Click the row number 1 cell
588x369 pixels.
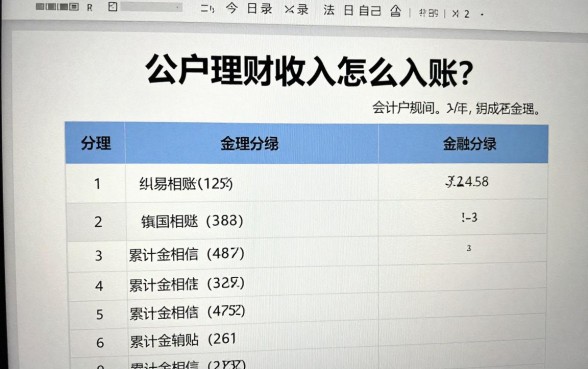click(97, 184)
